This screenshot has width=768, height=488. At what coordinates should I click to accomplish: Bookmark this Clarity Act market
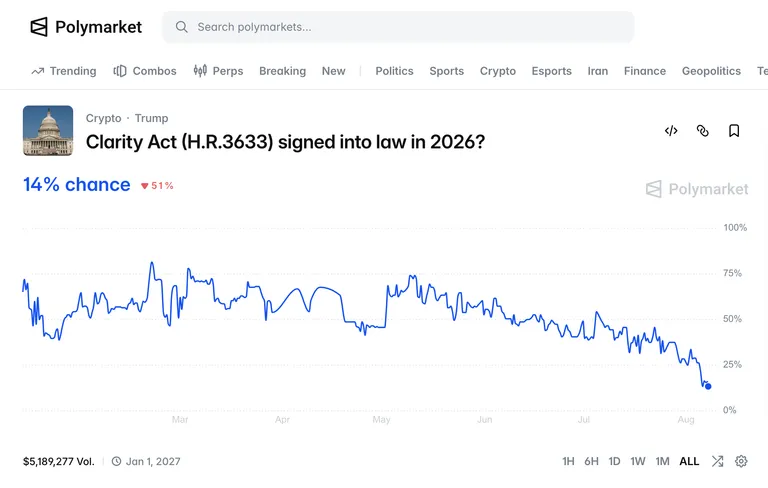734,131
